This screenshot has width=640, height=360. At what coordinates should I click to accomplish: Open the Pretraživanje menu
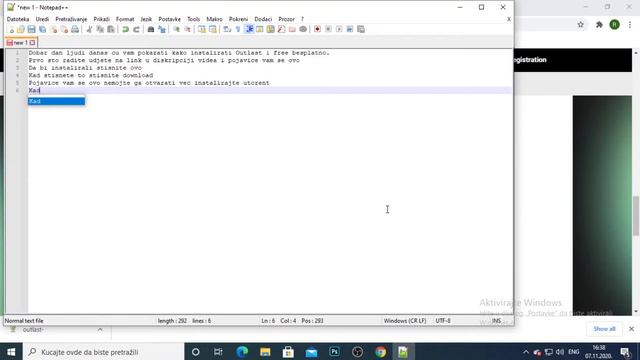tap(71, 19)
